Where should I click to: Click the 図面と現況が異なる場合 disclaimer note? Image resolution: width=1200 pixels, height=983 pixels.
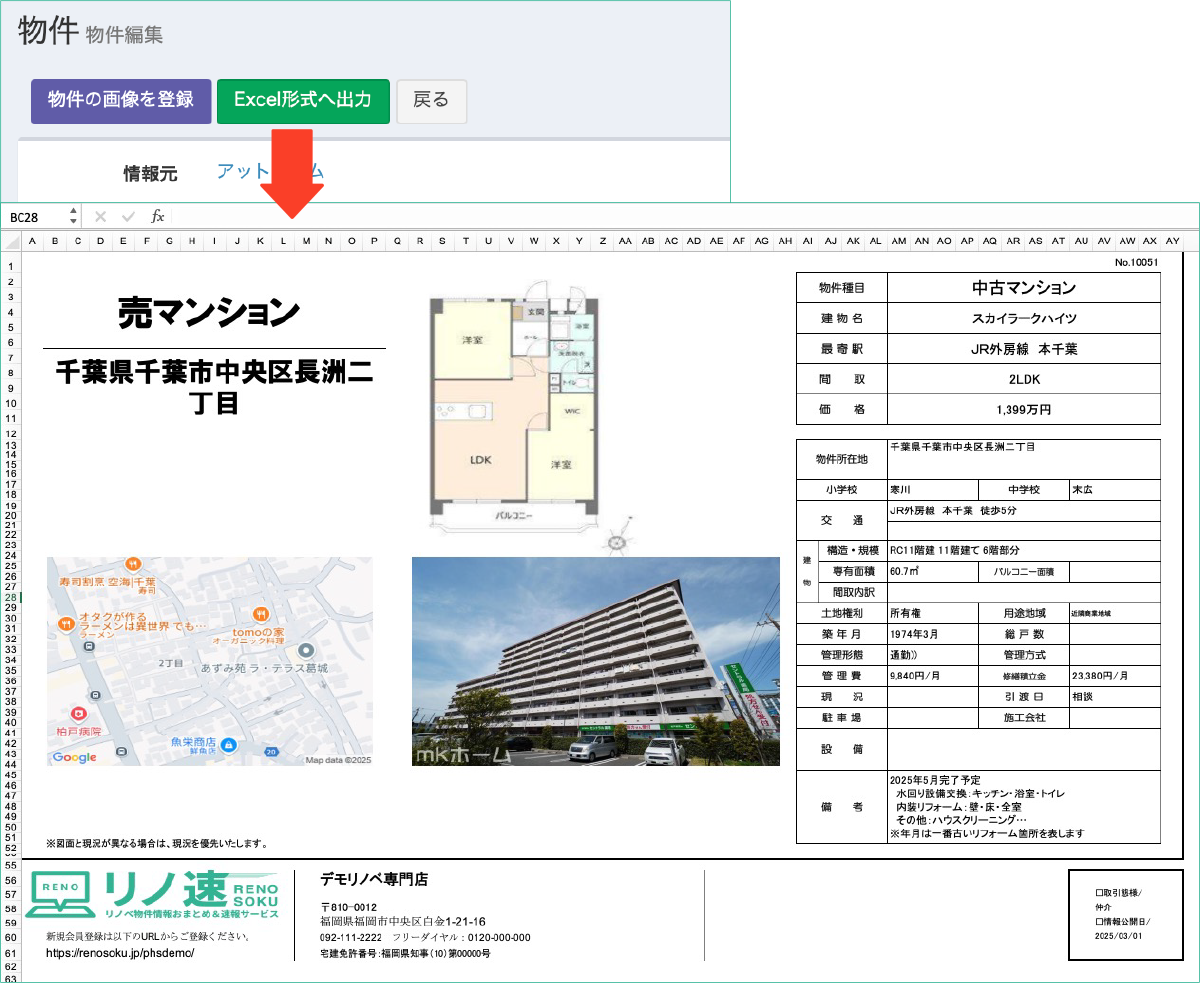(x=156, y=844)
